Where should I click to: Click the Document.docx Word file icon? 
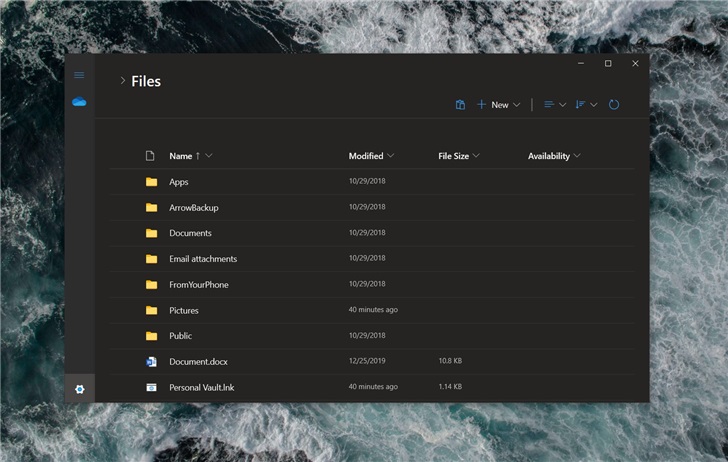[x=151, y=361]
